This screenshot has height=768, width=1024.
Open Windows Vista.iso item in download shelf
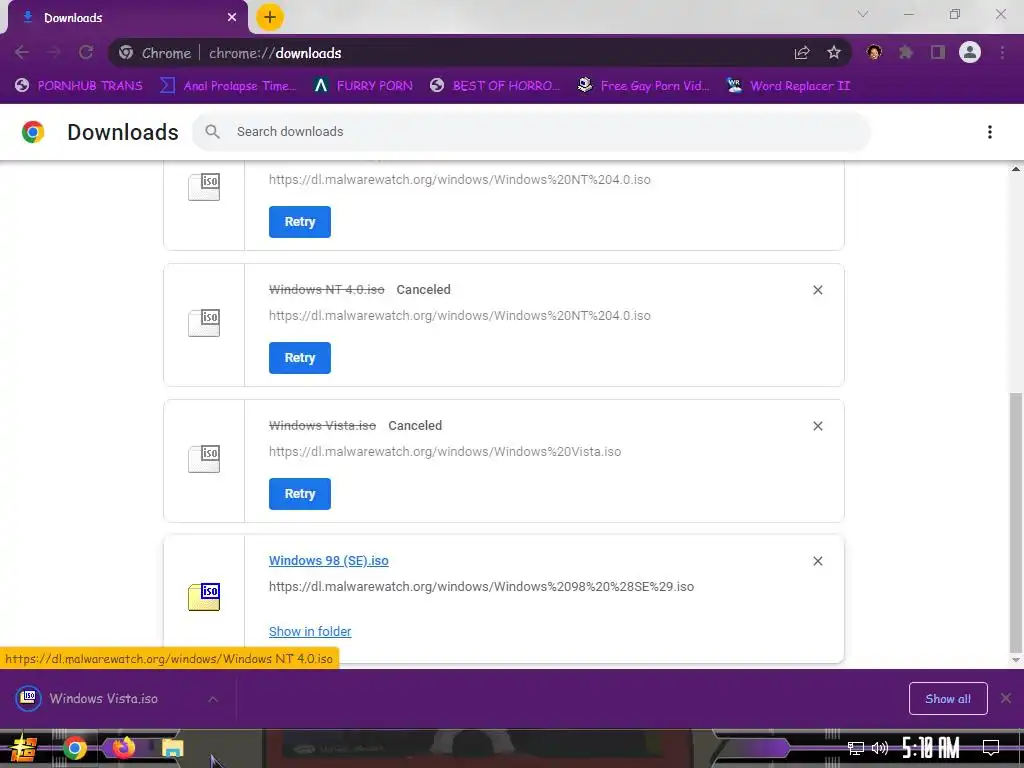pyautogui.click(x=104, y=699)
